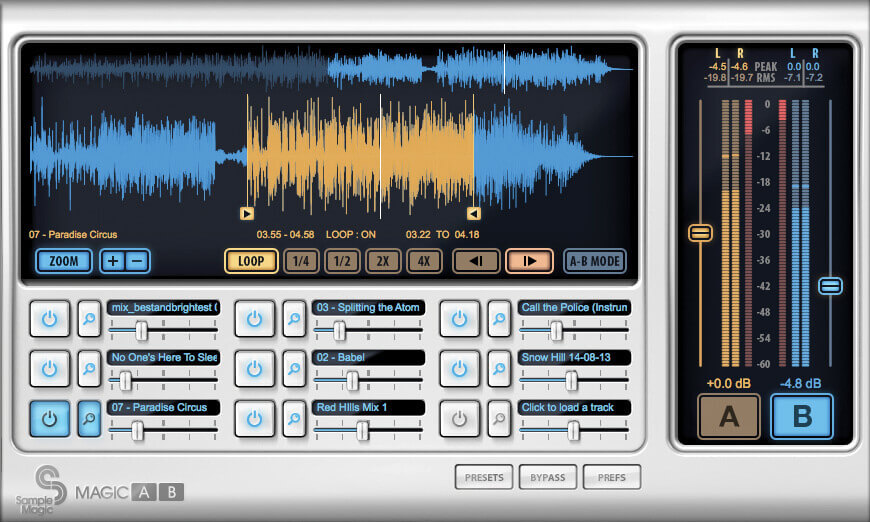The width and height of the screenshot is (870, 522).
Task: Click the orange play-forward arrow button
Action: [529, 261]
